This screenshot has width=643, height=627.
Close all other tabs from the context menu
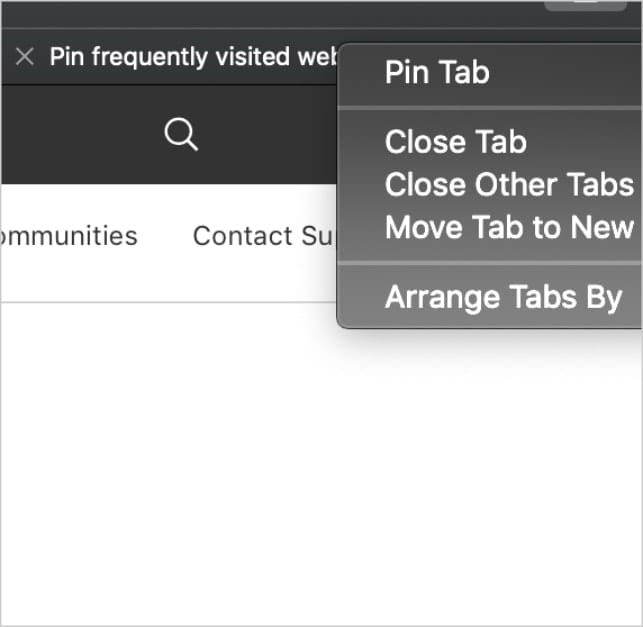[x=509, y=185]
